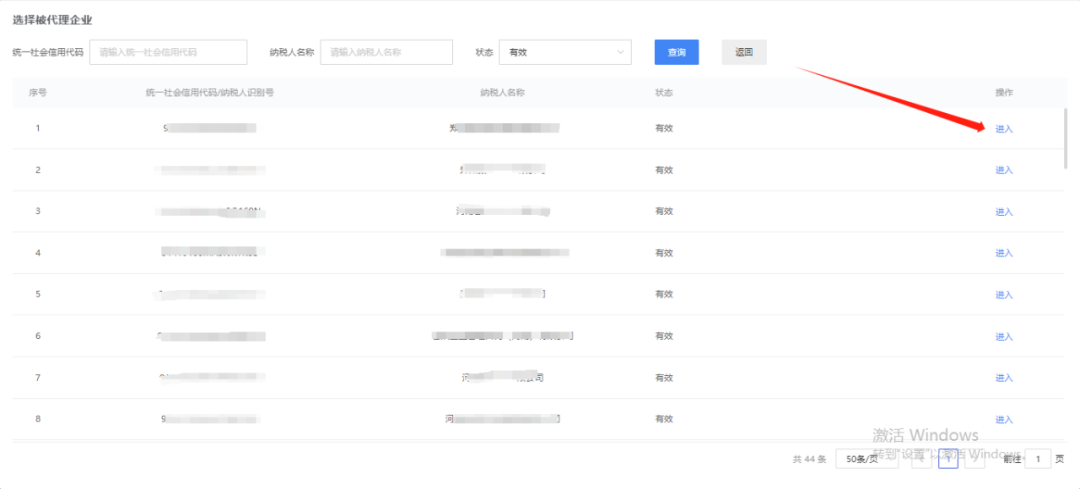Click 进入 for row 5
This screenshot has height=489, width=1080.
click(1004, 295)
